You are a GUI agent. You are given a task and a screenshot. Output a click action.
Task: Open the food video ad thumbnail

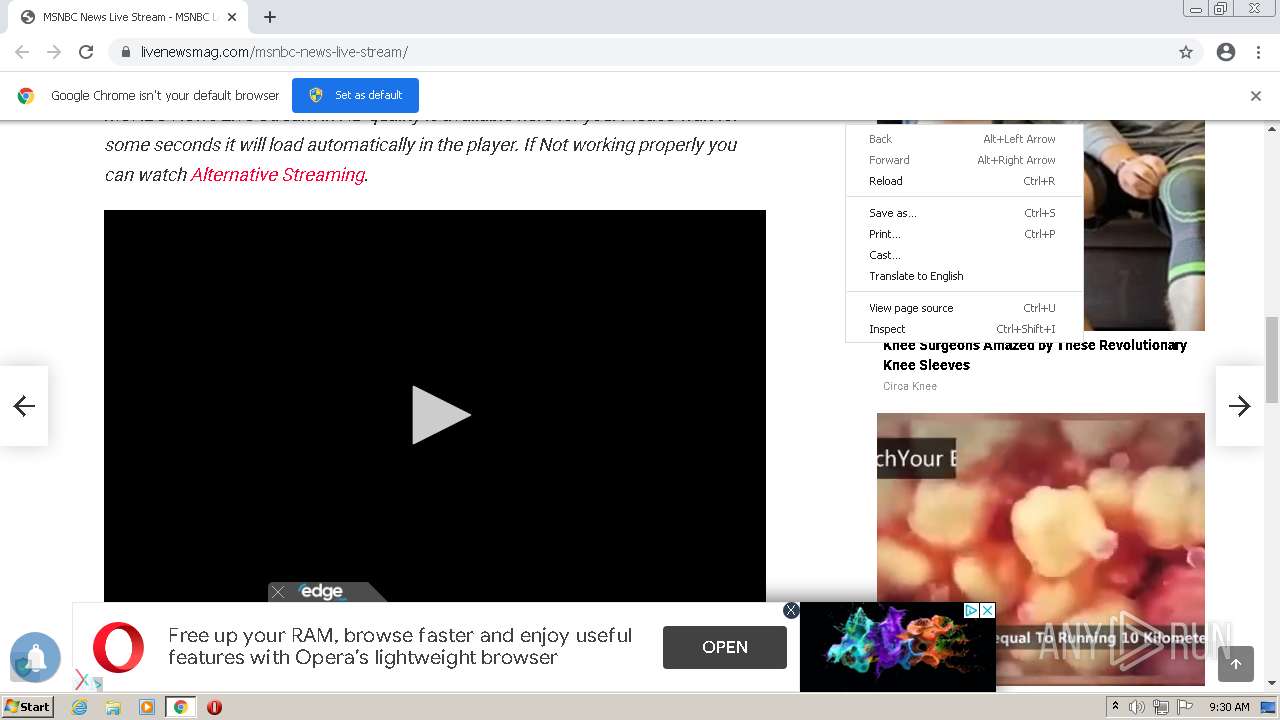1040,548
